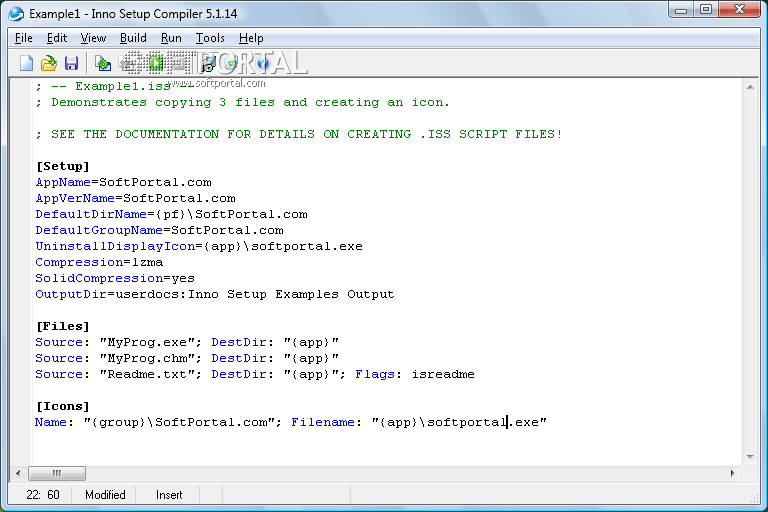Open the Help menu
This screenshot has height=512, width=768.
(251, 38)
